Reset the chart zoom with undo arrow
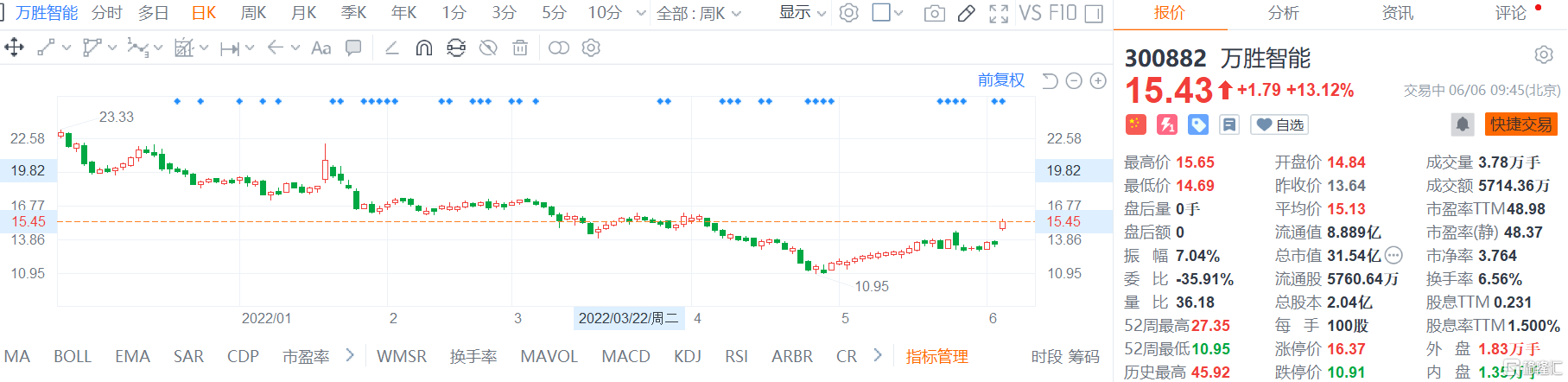Image resolution: width=1568 pixels, height=382 pixels. pyautogui.click(x=1050, y=81)
